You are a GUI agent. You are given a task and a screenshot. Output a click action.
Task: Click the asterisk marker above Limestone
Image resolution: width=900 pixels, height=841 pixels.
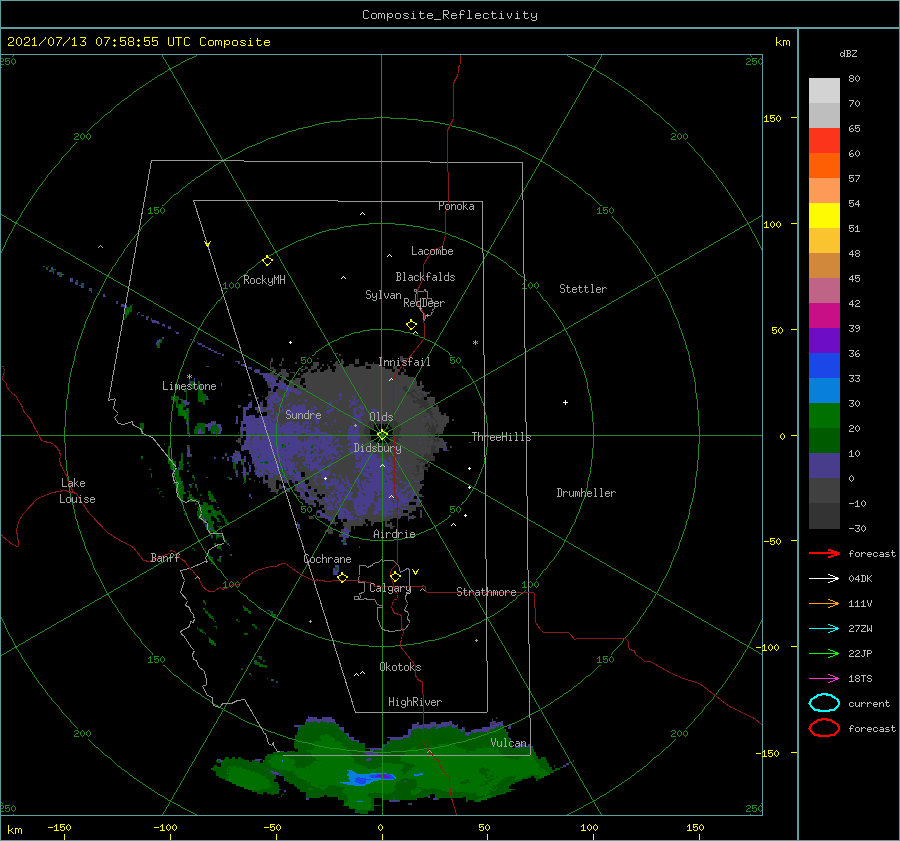(x=189, y=377)
